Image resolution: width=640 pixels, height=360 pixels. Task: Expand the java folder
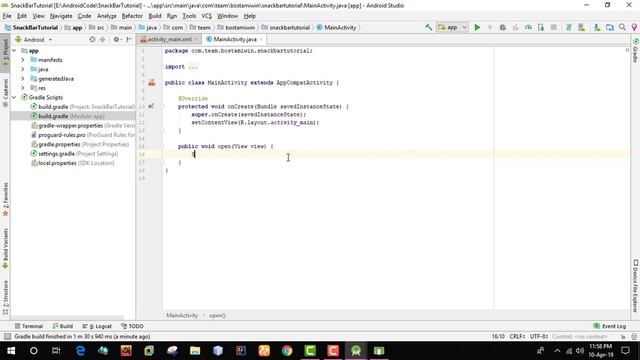click(x=23, y=69)
